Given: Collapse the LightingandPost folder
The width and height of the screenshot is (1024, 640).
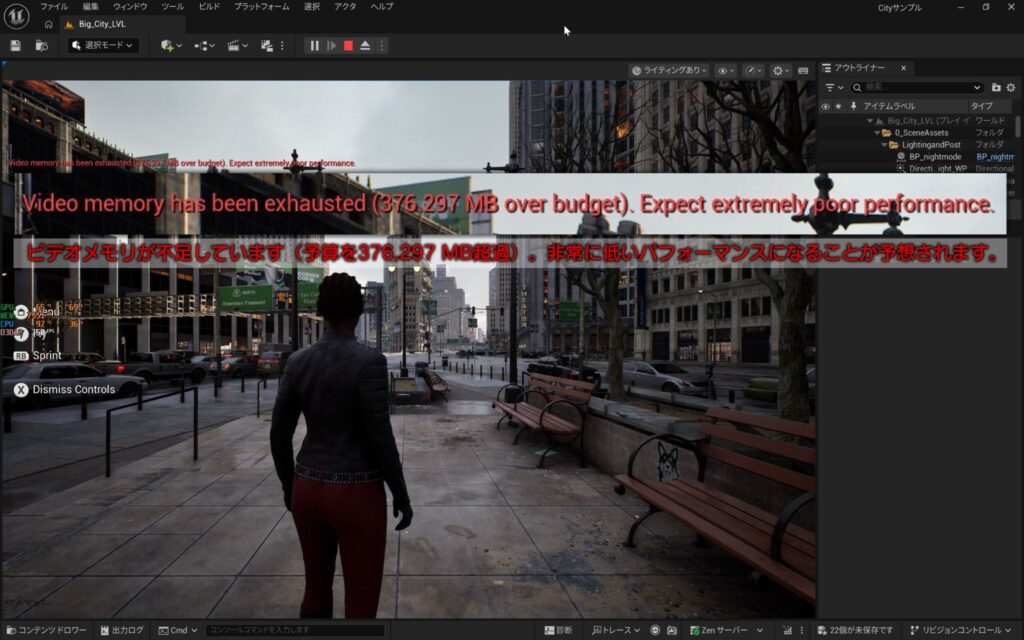Looking at the screenshot, I should pyautogui.click(x=884, y=145).
